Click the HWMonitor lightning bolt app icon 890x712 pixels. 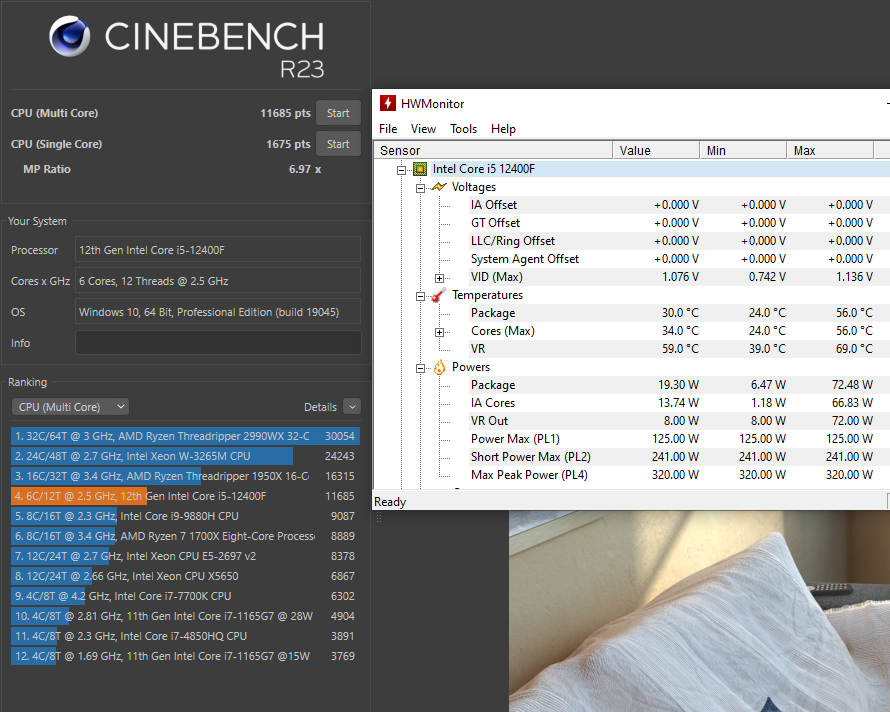[388, 103]
